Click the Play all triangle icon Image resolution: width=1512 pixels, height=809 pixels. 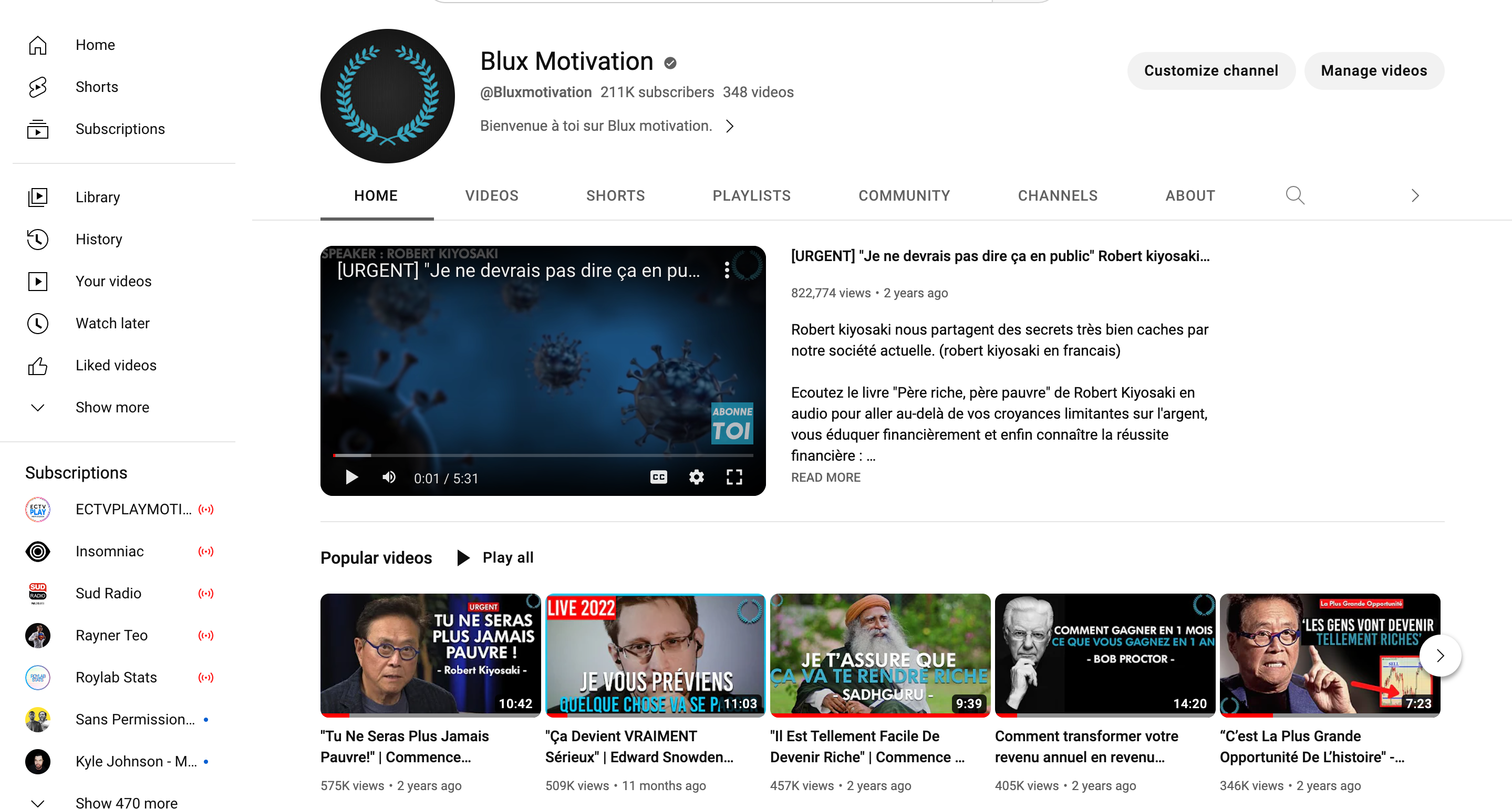pyautogui.click(x=463, y=558)
